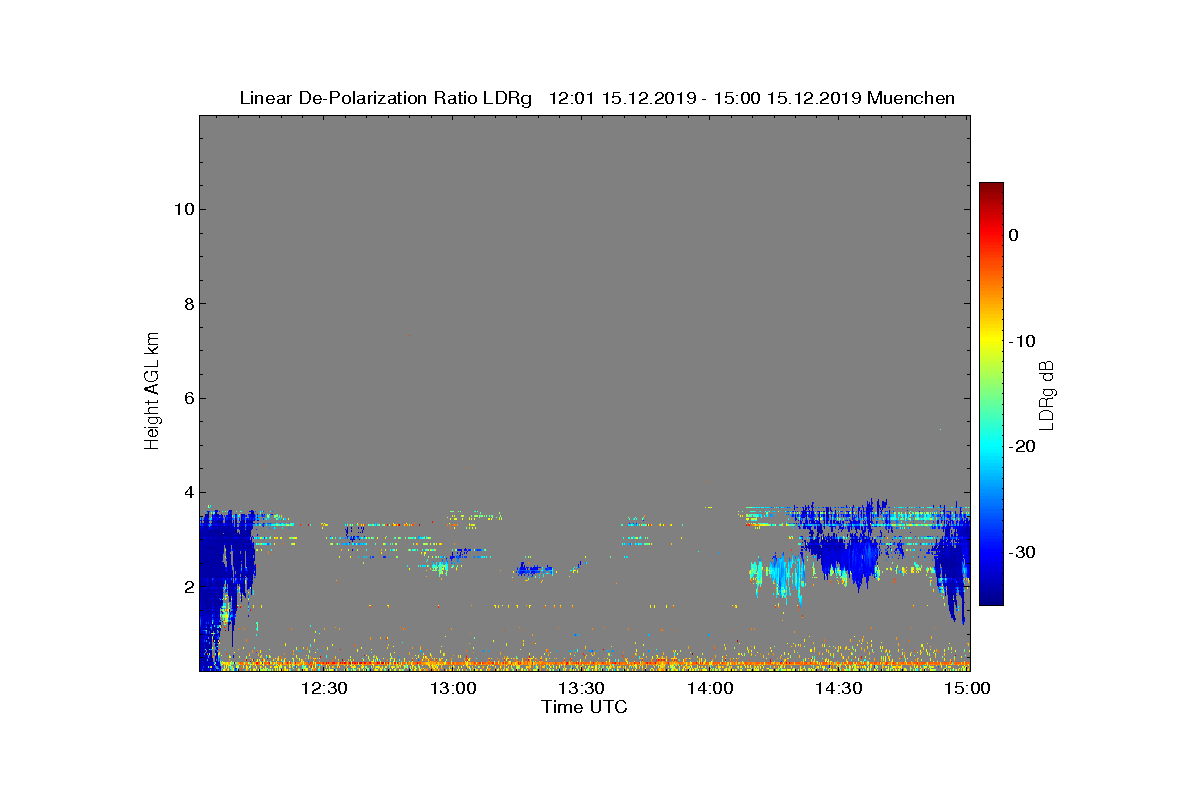1200x800 pixels.
Task: Click the plot title 'Linear De-Polarization Ratio LDRg'
Action: pos(386,98)
